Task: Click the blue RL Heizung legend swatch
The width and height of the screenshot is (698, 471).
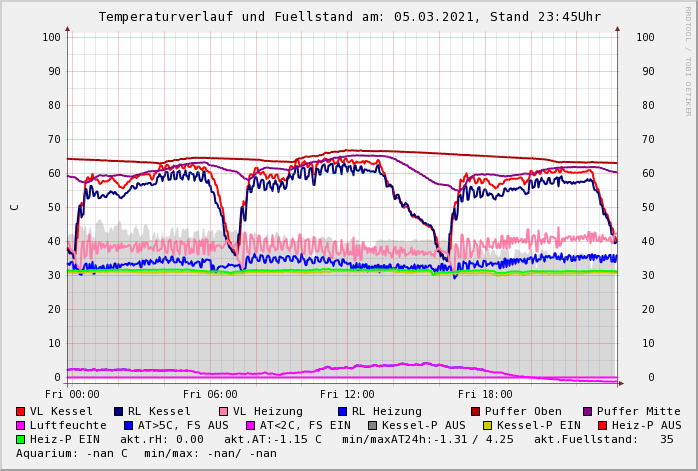Action: click(341, 411)
